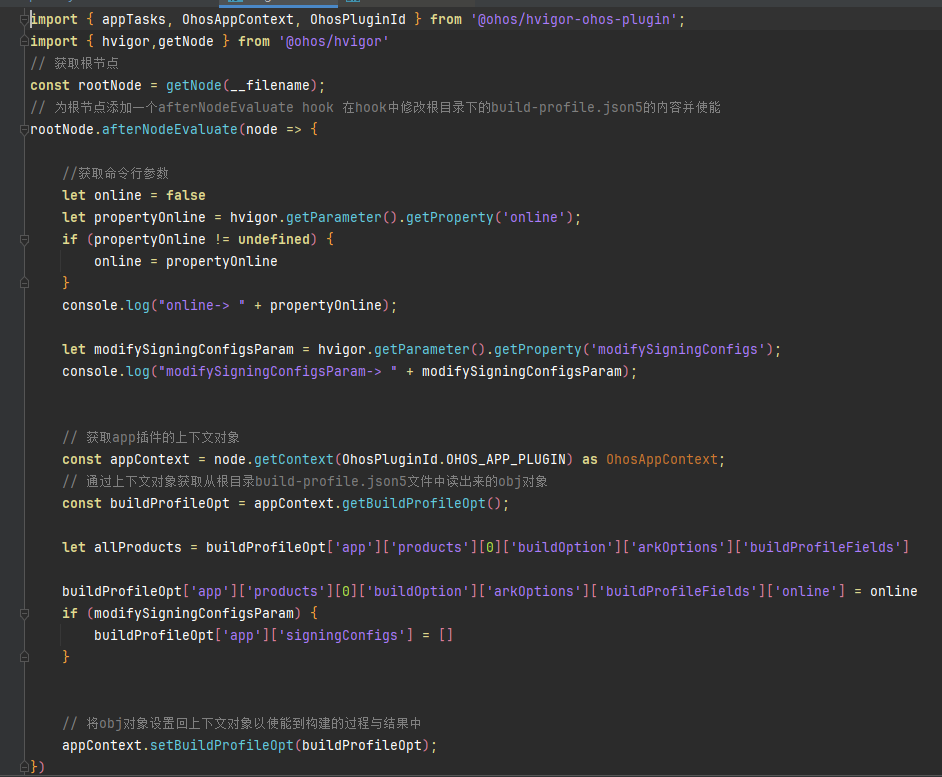Click the 'node' arrow function parameter
The width and height of the screenshot is (942, 777).
[261, 129]
